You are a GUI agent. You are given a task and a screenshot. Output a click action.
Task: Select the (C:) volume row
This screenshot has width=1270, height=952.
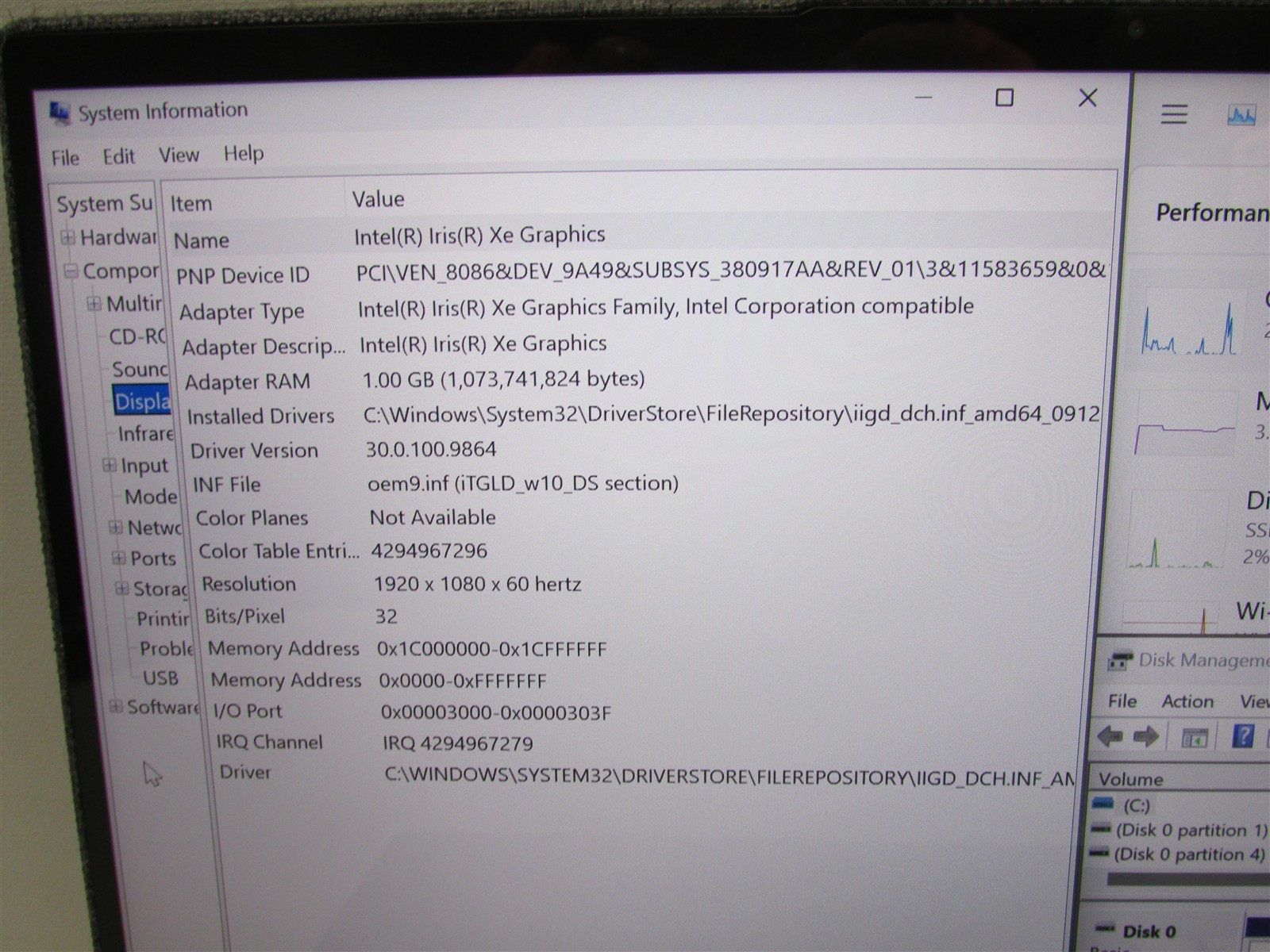point(1180,805)
